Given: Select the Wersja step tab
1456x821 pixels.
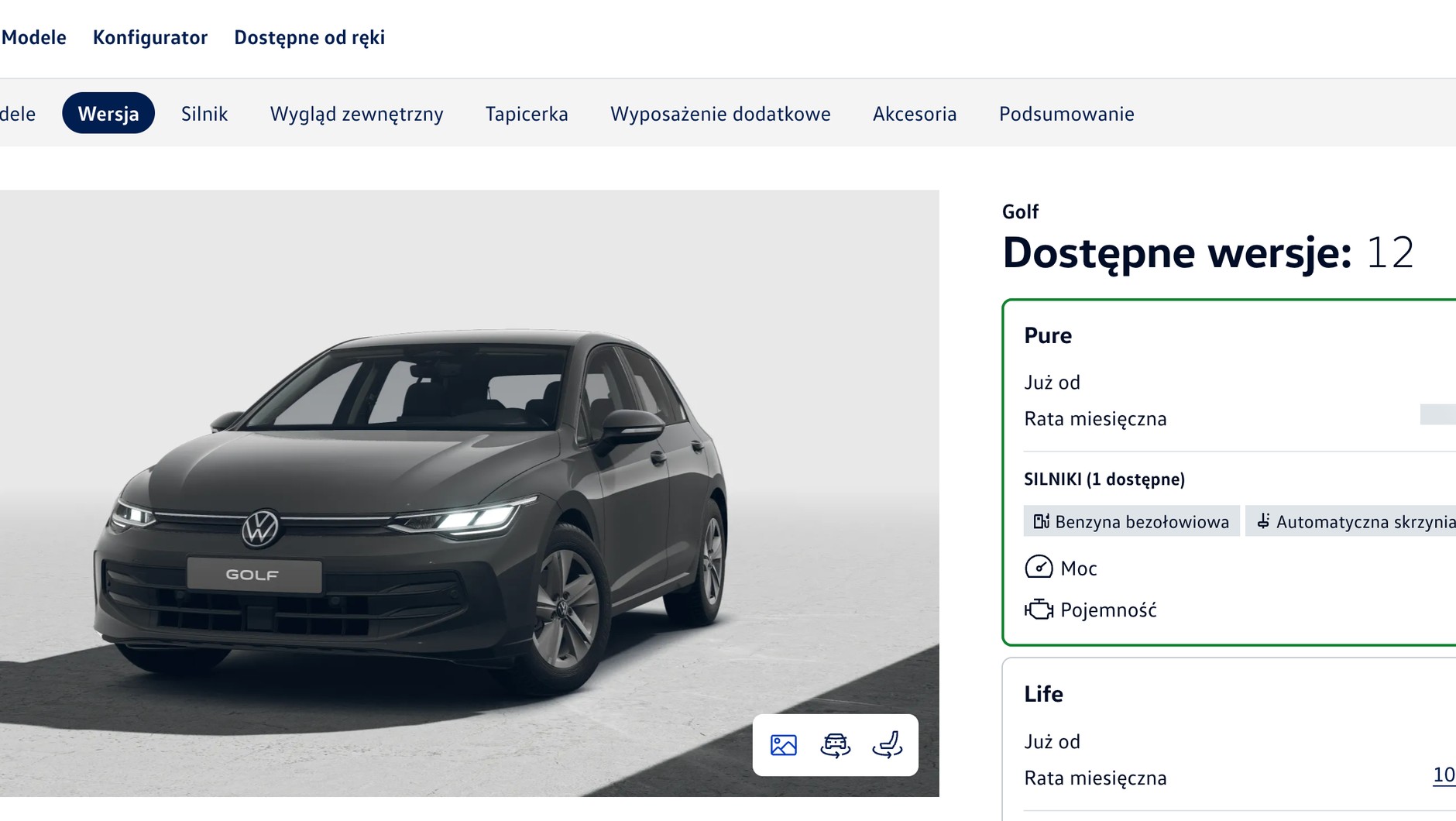Looking at the screenshot, I should [108, 113].
